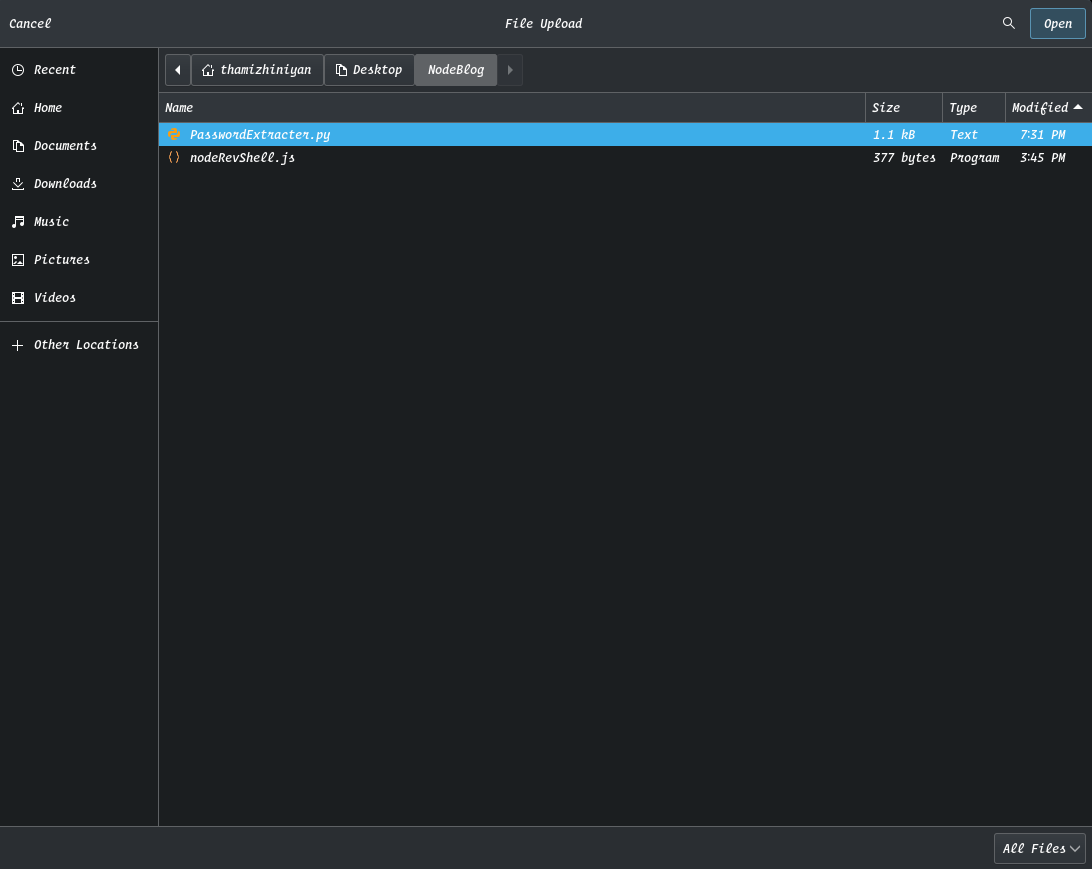Click the NodeBlog breadcrumb
This screenshot has height=869, width=1092.
[x=456, y=70]
